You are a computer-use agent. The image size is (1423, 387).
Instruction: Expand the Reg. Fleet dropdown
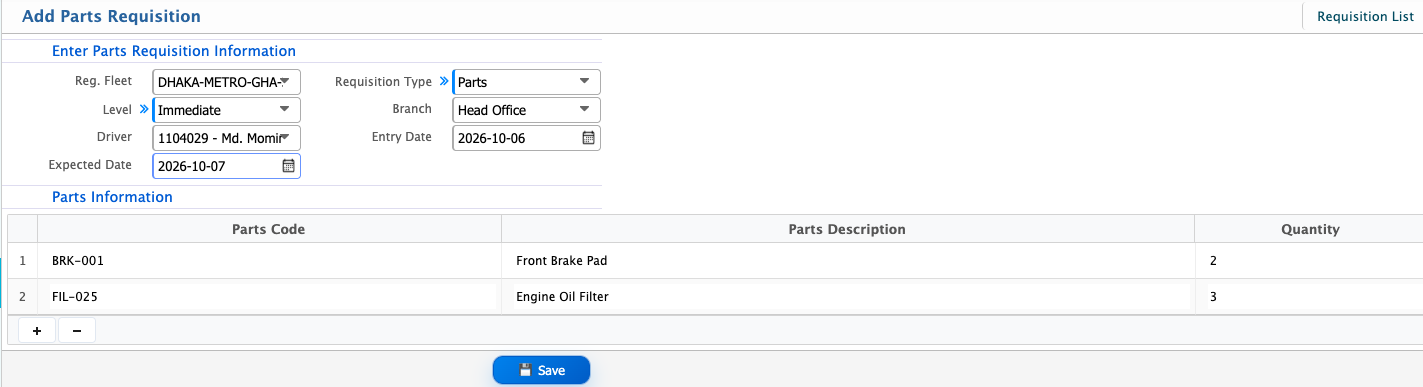pyautogui.click(x=226, y=82)
